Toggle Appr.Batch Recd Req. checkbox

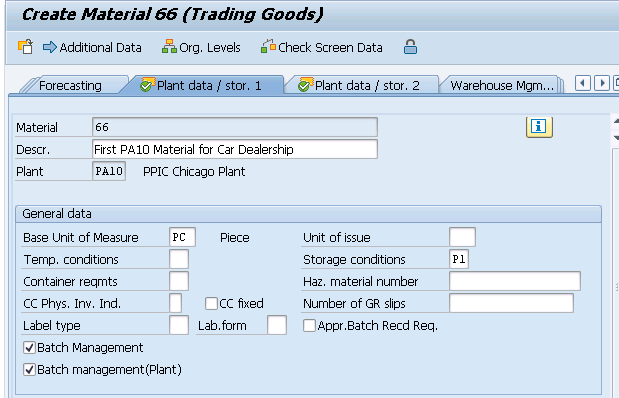pos(309,326)
